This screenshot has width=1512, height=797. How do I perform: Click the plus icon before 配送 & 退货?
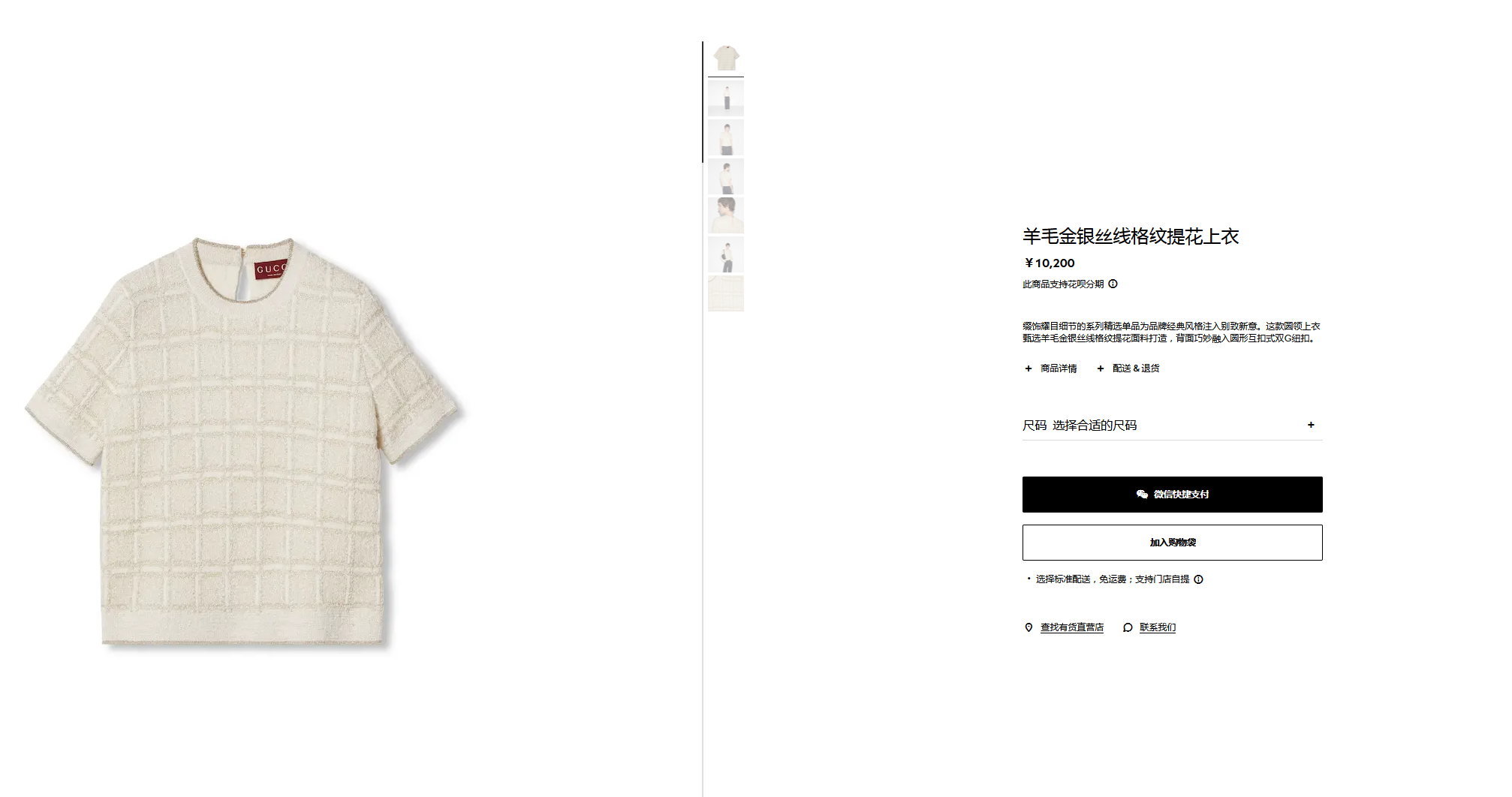(1101, 368)
